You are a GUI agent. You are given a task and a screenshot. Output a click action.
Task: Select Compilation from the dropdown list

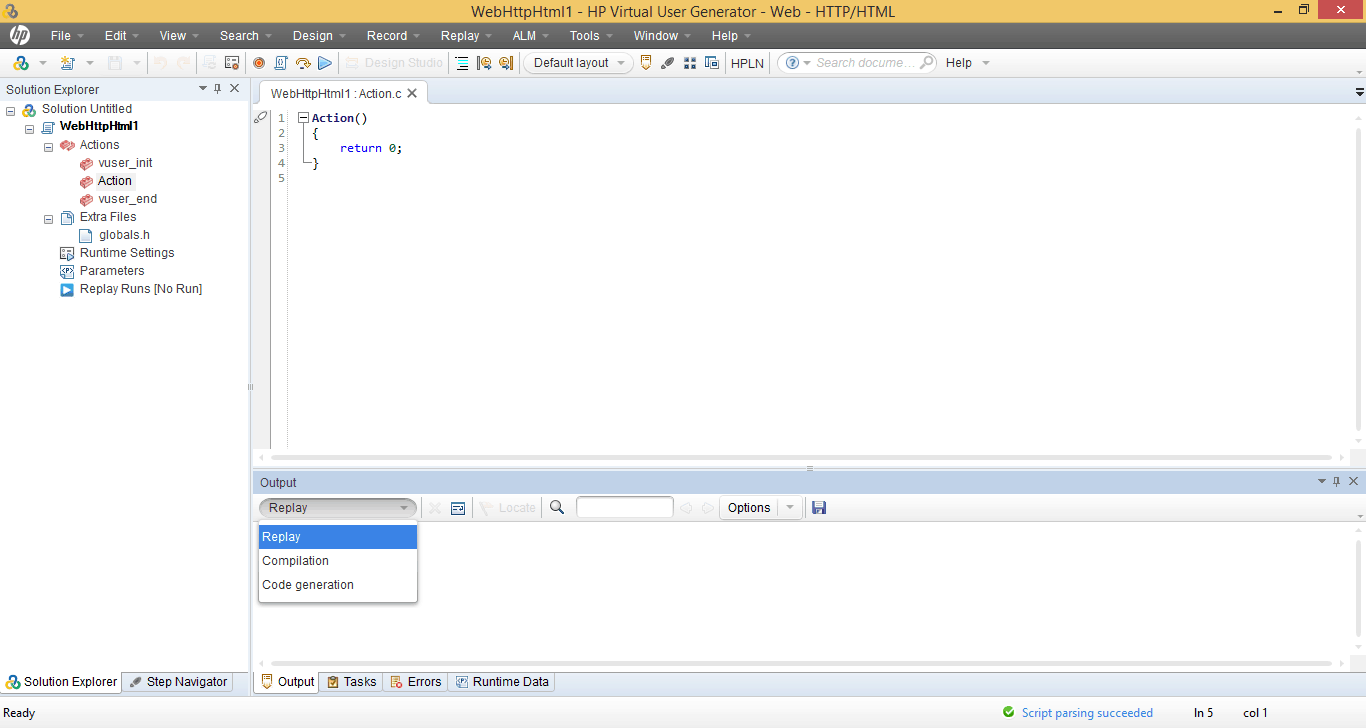pos(338,561)
